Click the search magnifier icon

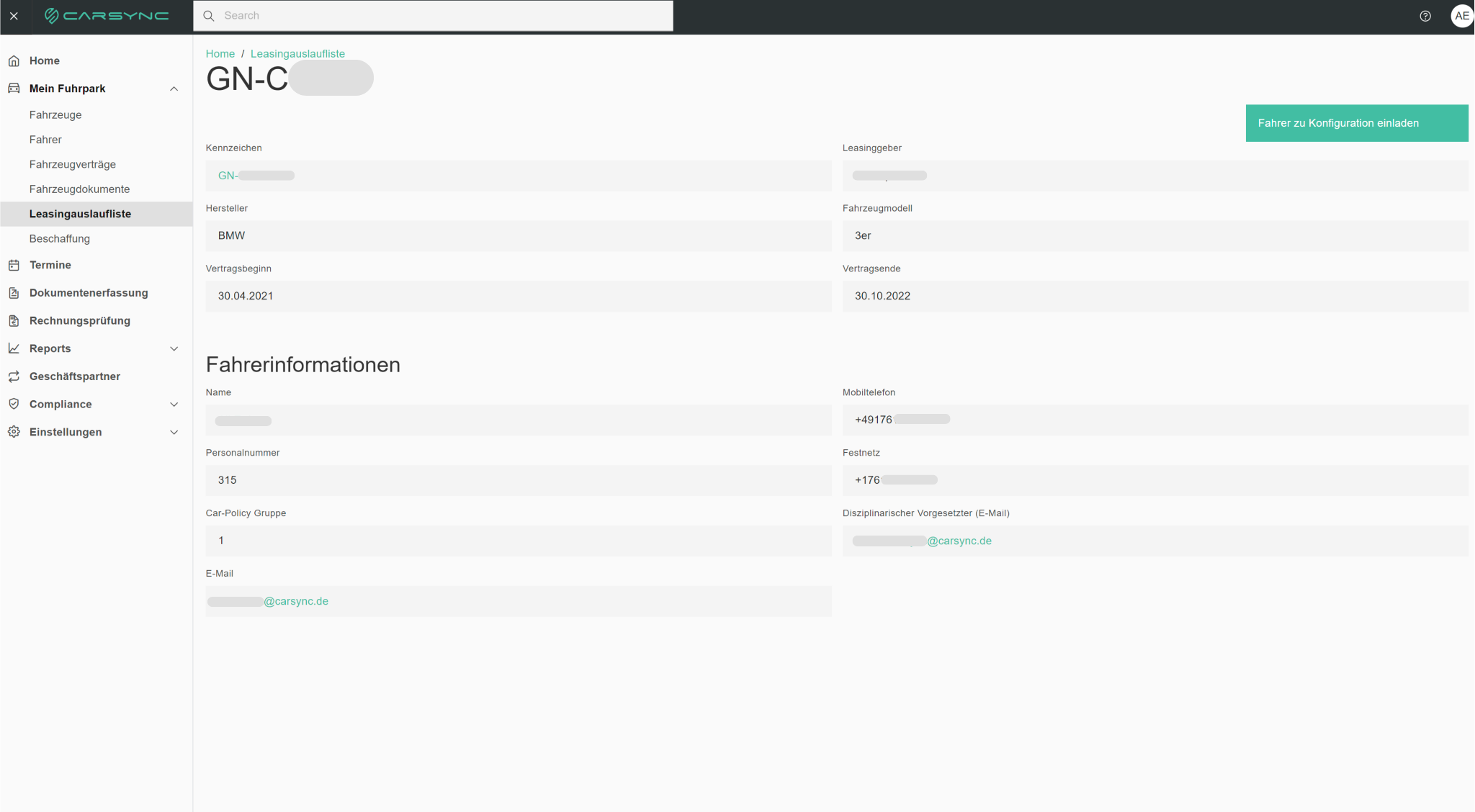point(209,16)
